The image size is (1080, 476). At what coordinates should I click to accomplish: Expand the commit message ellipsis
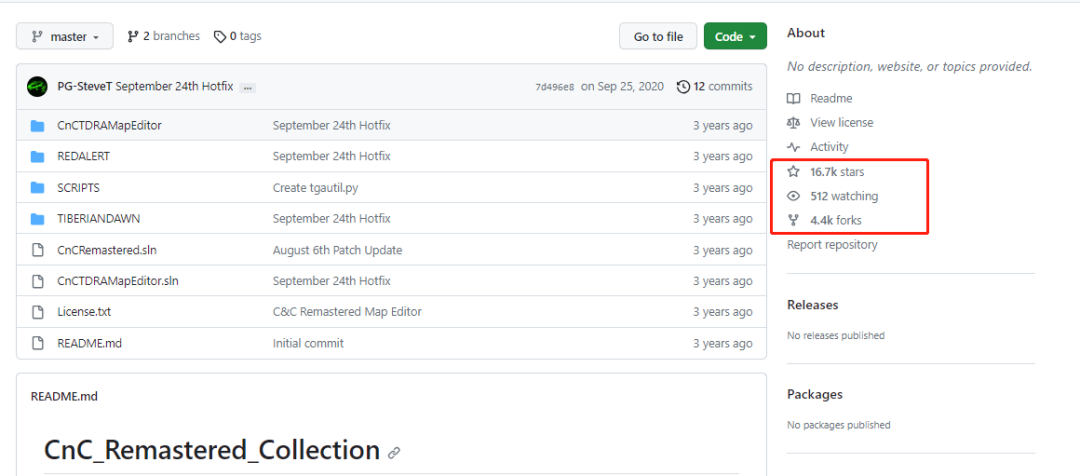tap(248, 87)
